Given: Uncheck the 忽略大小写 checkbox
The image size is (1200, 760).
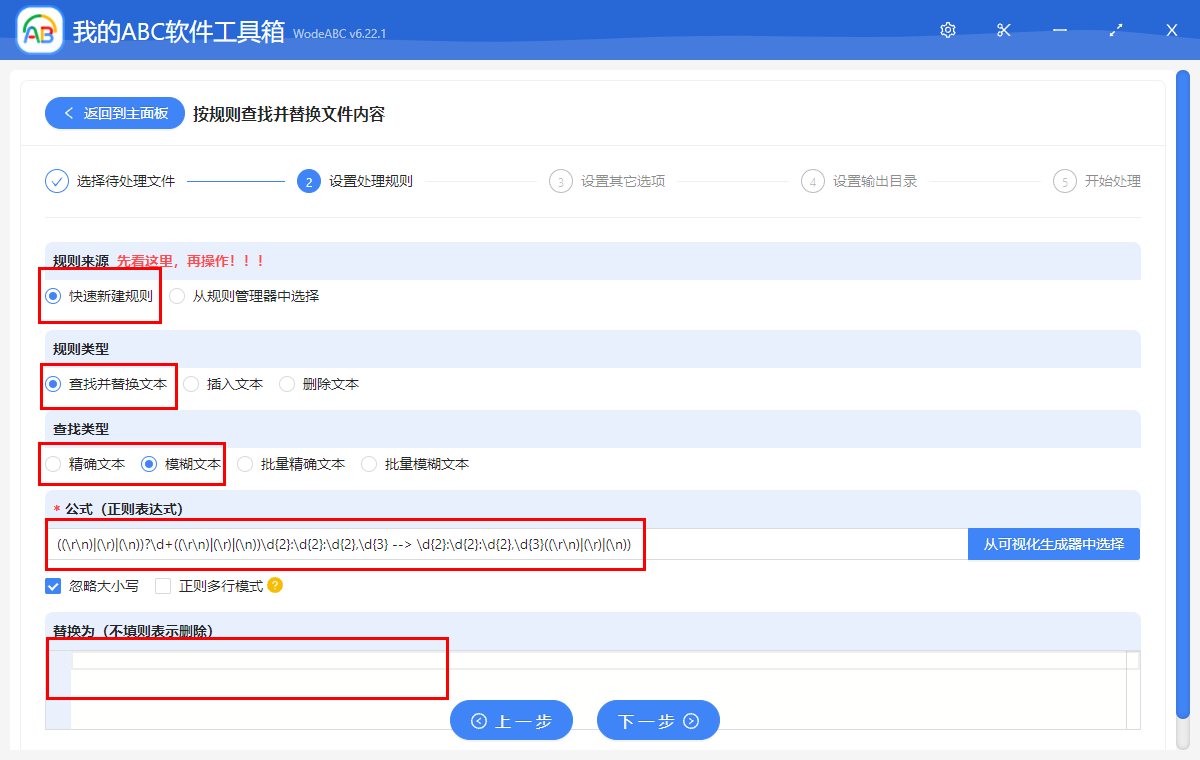Looking at the screenshot, I should pos(53,586).
